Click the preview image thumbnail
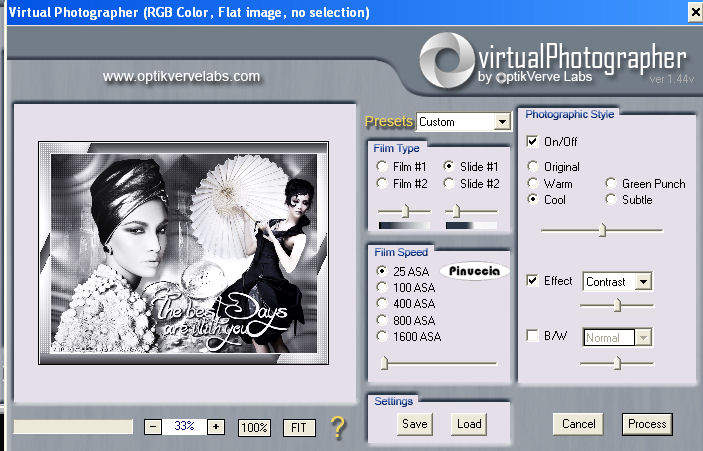This screenshot has width=703, height=451. point(184,253)
